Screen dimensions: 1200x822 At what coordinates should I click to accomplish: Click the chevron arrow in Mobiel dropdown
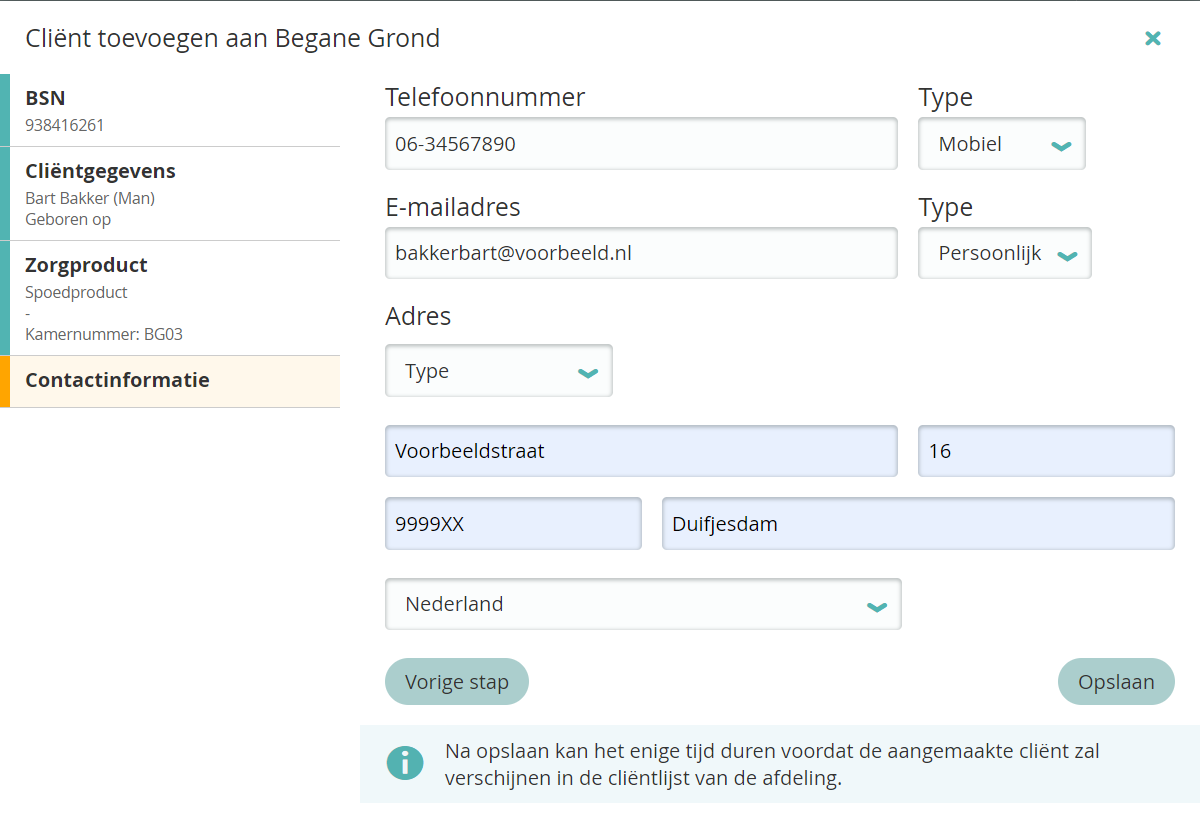(1061, 146)
